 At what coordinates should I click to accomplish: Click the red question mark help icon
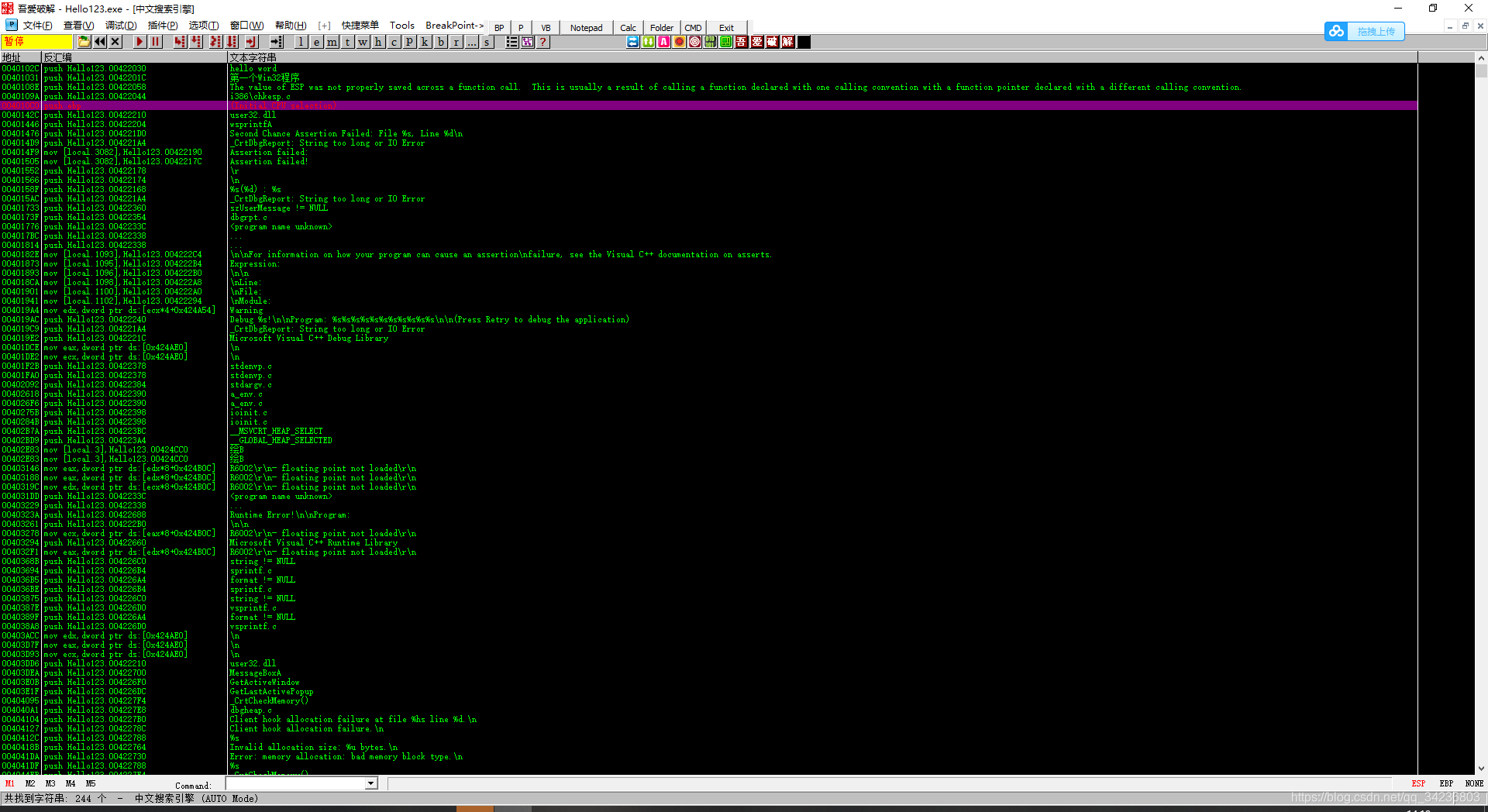coord(543,42)
